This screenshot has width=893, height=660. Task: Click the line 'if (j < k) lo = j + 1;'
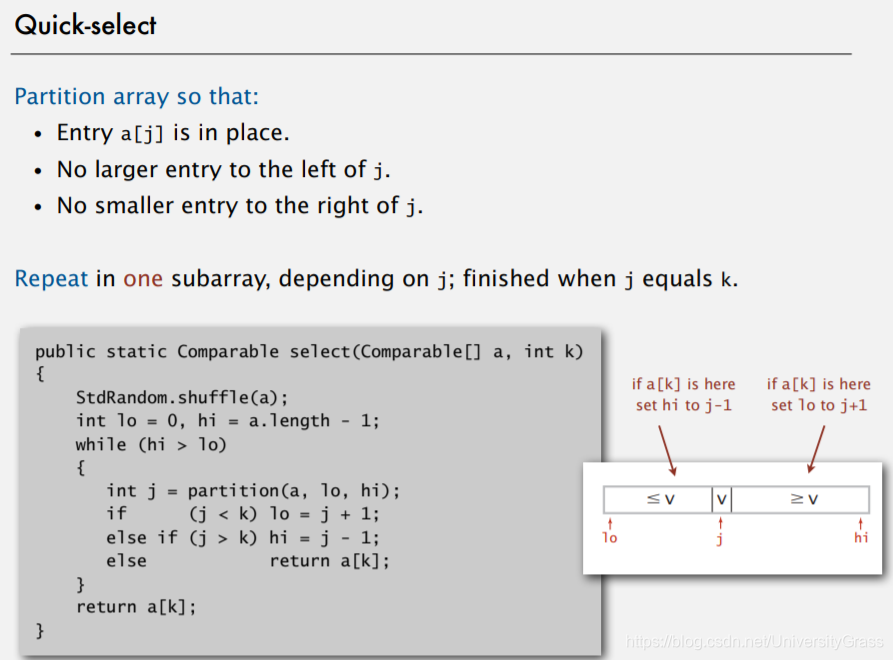pos(243,514)
